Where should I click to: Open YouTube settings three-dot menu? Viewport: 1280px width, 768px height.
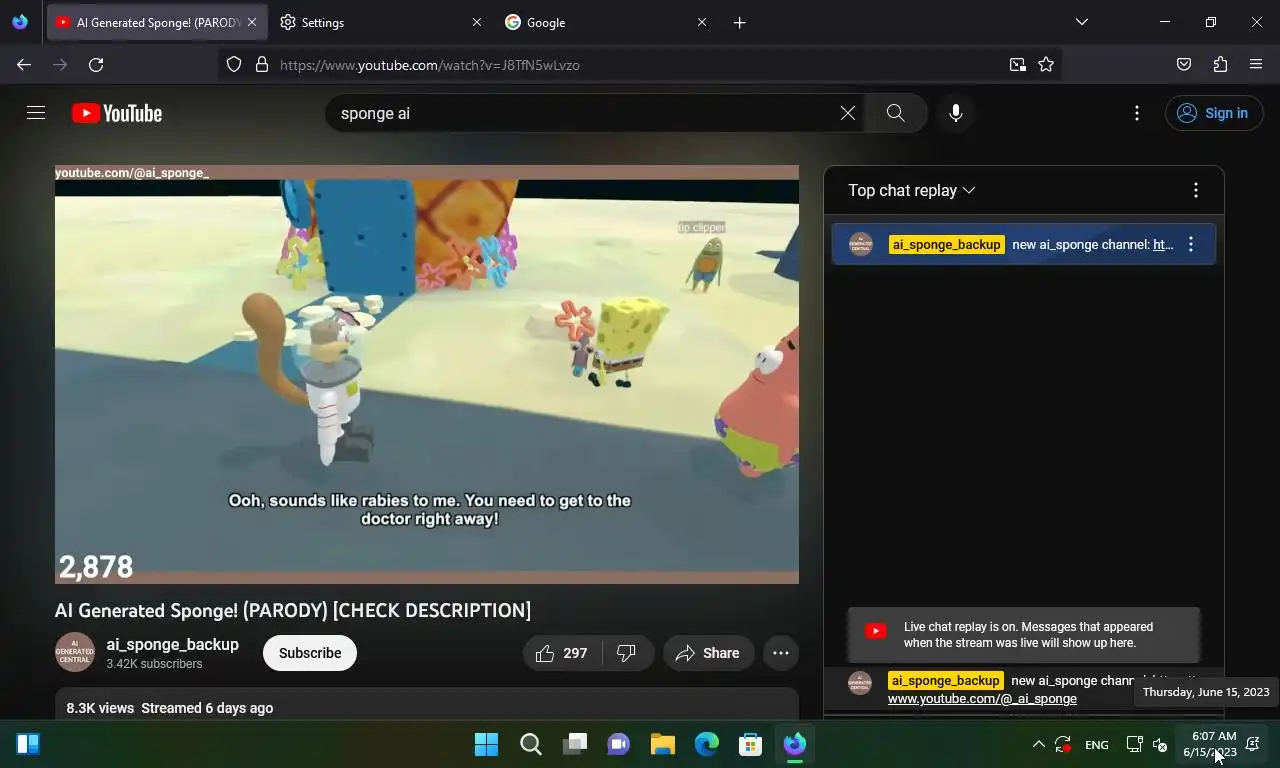tap(1137, 113)
